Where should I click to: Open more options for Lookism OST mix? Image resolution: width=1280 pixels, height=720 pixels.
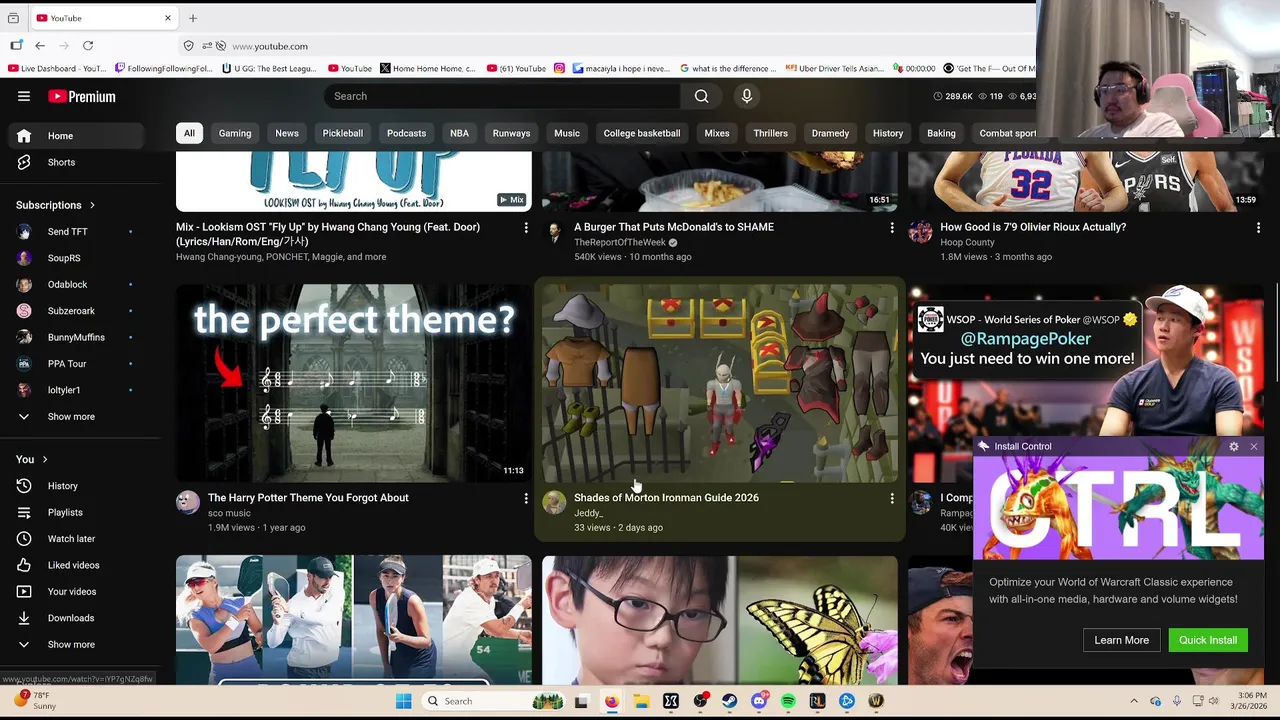pos(526,228)
